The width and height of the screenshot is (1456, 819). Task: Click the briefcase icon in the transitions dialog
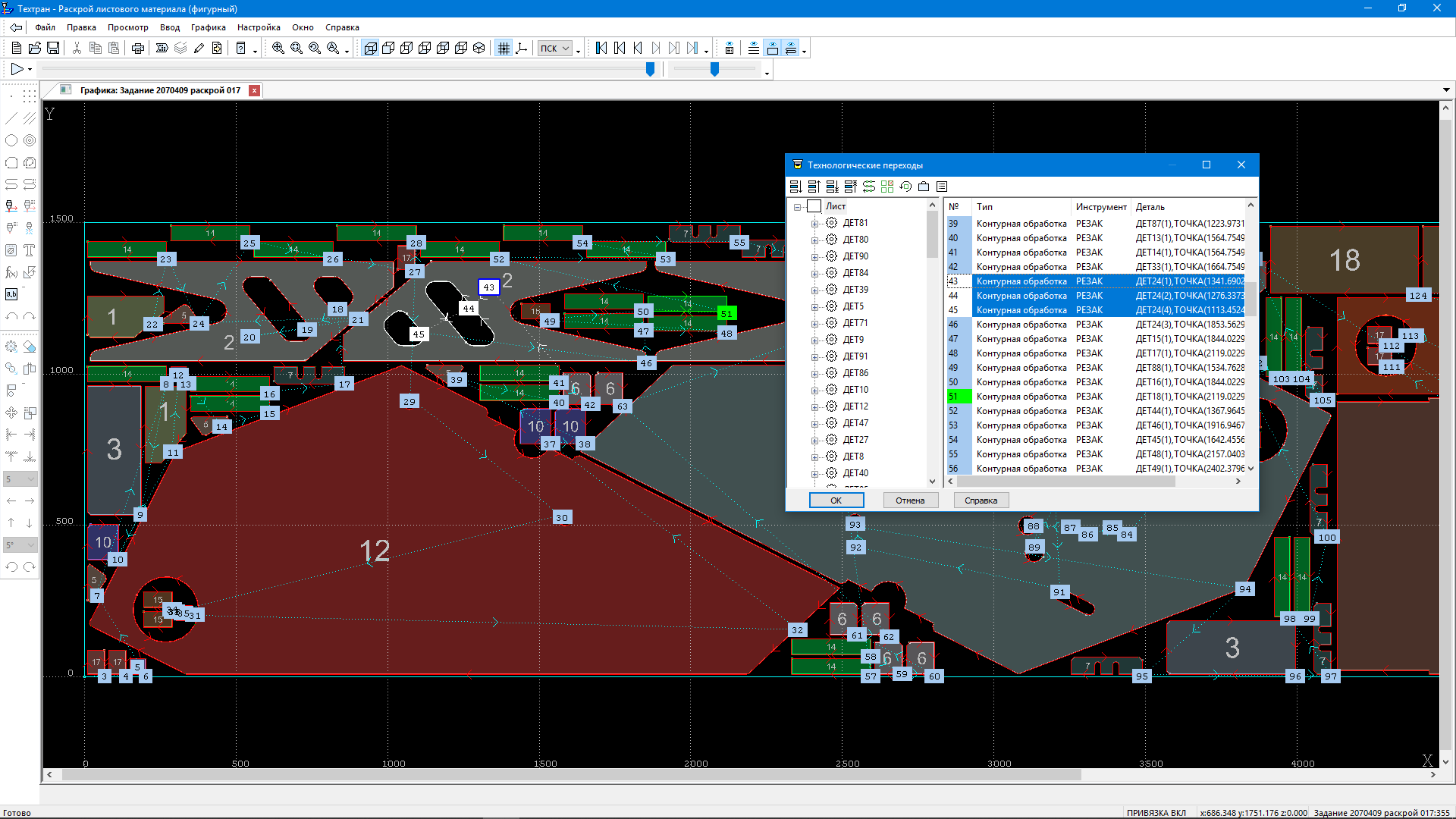pyautogui.click(x=924, y=187)
